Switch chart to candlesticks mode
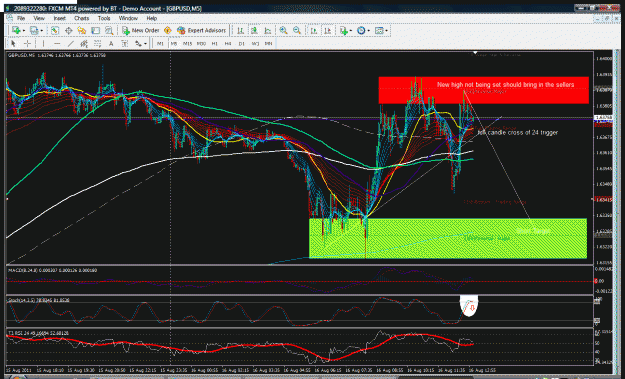Image resolution: width=625 pixels, height=379 pixels. (254, 30)
